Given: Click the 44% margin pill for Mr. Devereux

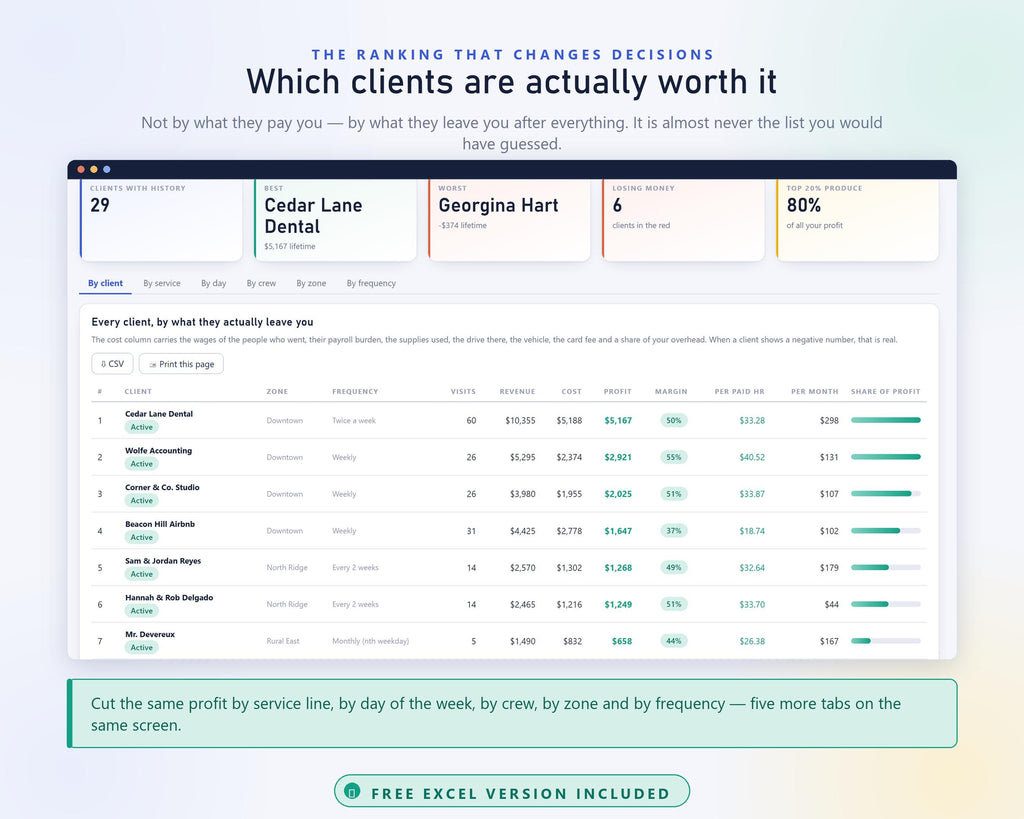Looking at the screenshot, I should [x=673, y=641].
